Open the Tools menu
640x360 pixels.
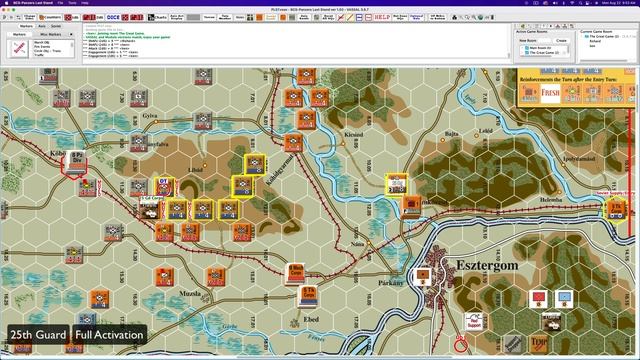[72, 2]
